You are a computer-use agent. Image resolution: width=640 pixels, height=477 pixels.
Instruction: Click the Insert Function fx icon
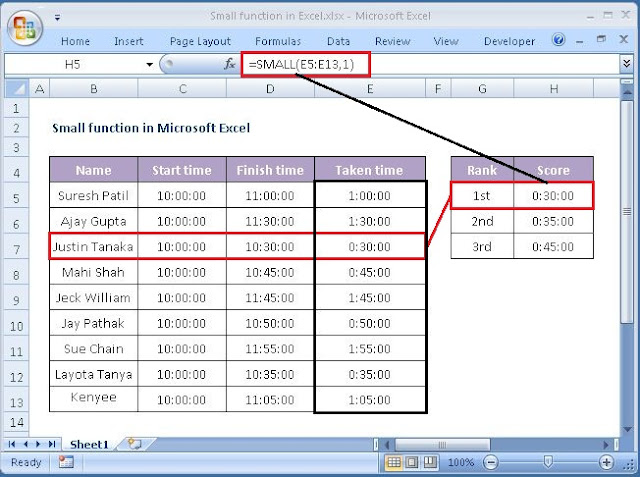230,64
